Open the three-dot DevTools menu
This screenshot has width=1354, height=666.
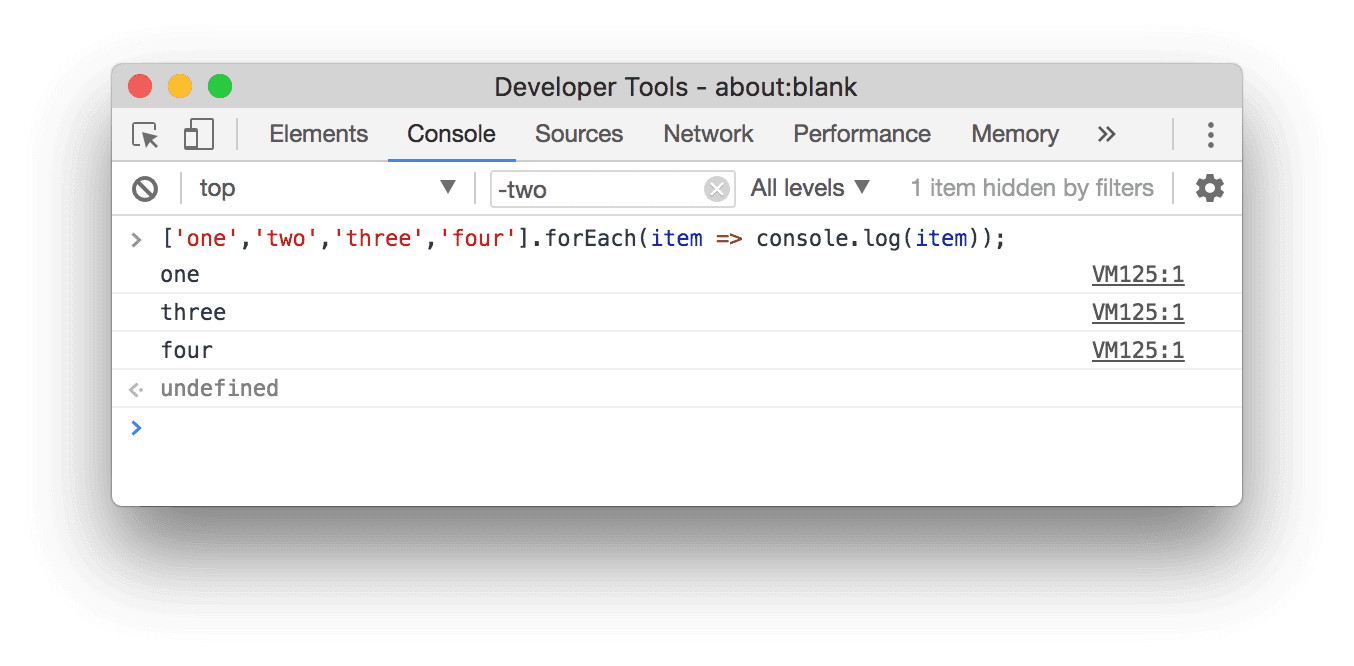1210,135
